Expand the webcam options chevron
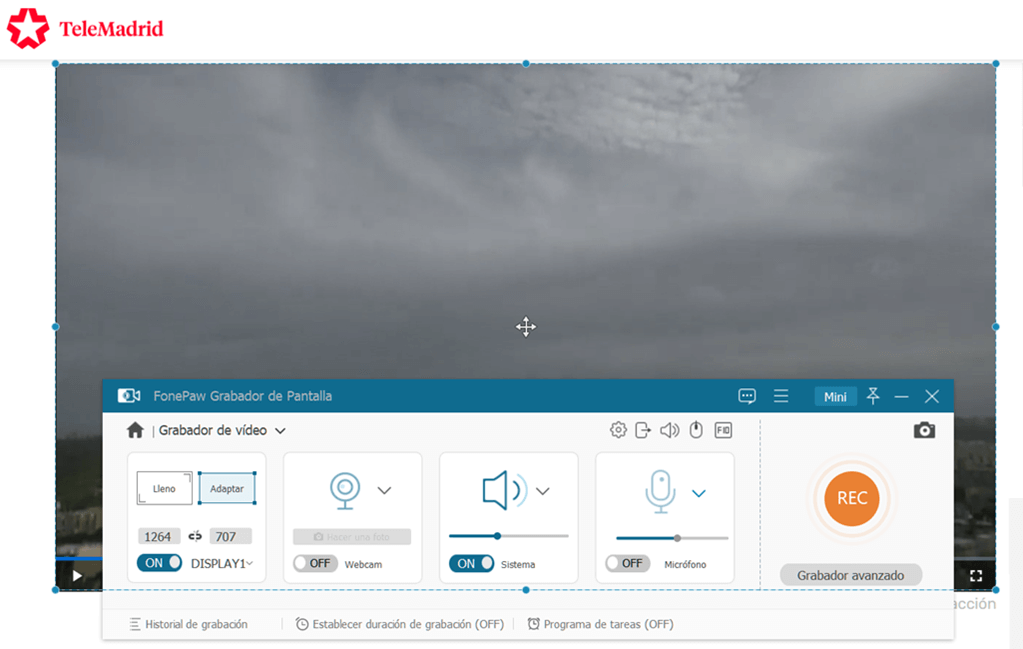 [x=384, y=491]
